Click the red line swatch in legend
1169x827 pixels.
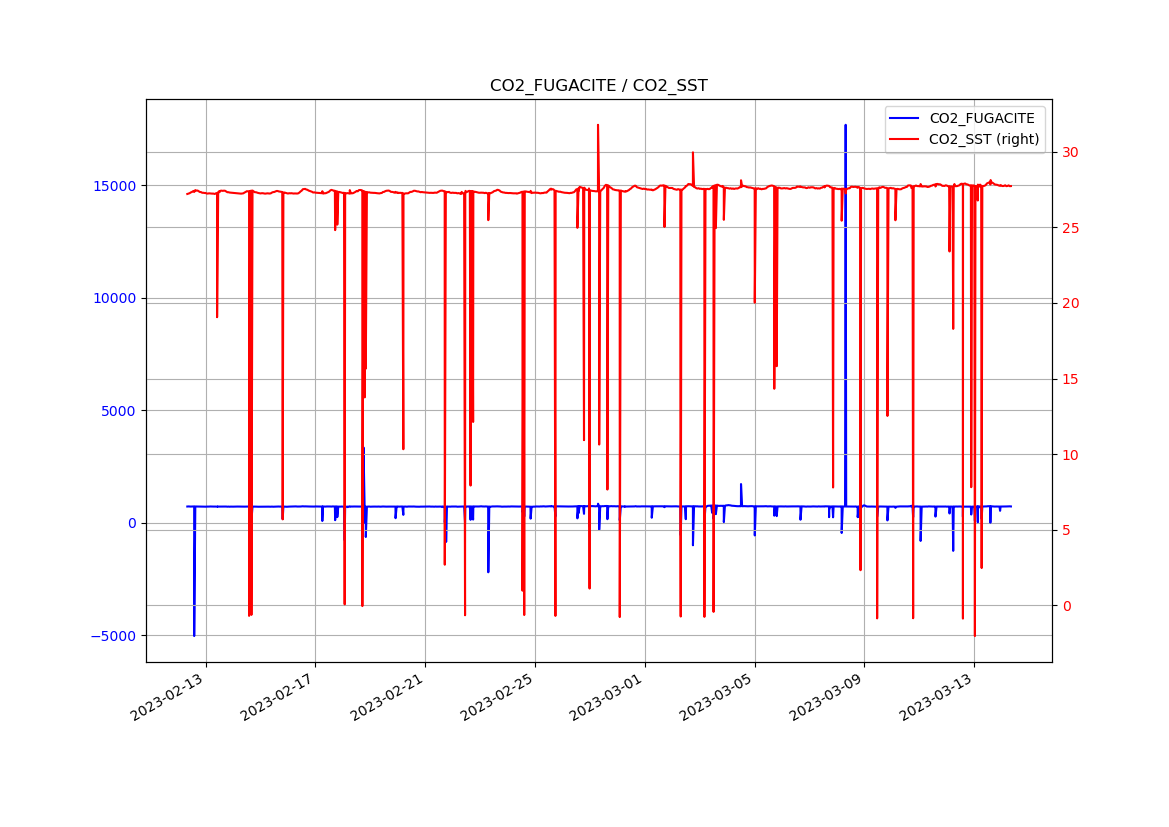(906, 140)
